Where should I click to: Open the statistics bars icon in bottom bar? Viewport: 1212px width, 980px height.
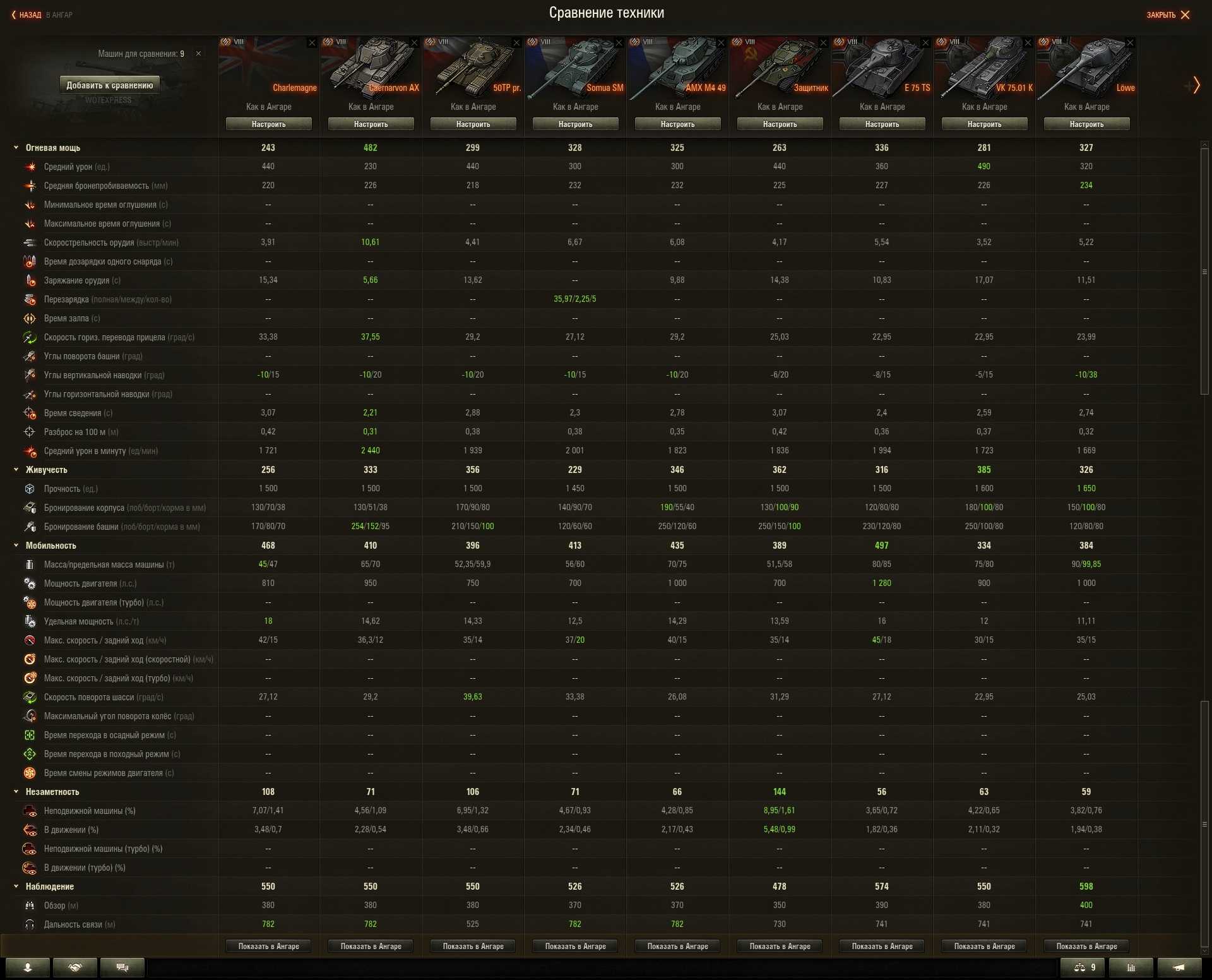(x=1131, y=967)
